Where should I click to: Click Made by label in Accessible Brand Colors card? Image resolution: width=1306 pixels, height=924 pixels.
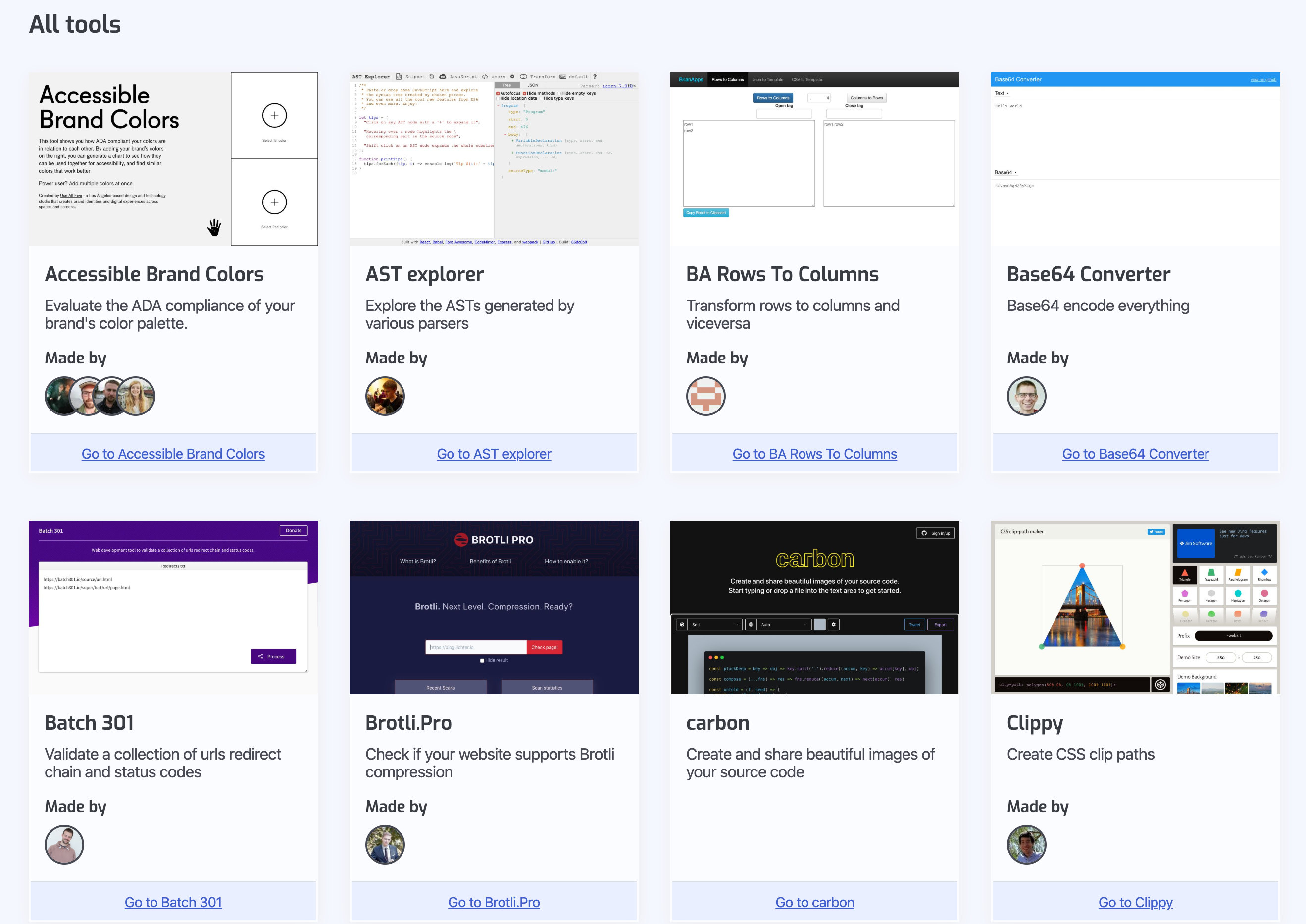click(76, 358)
